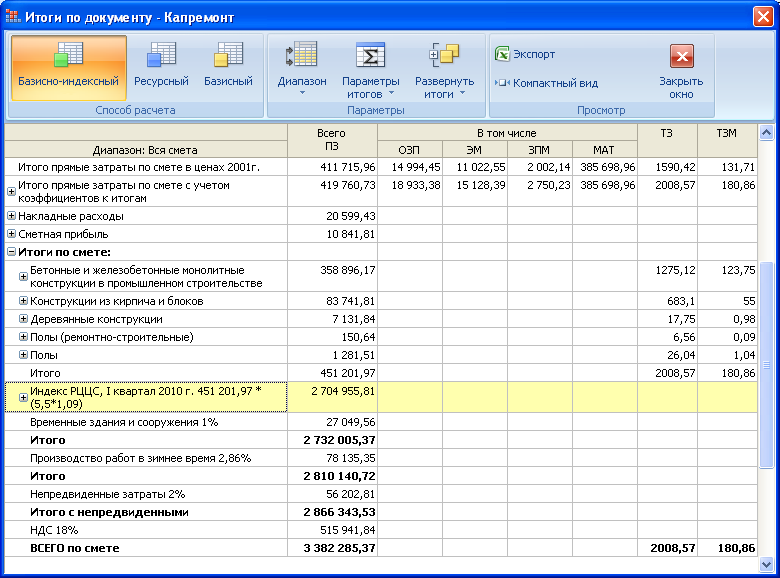Click the ТЗ column header
Image resolution: width=780 pixels, height=578 pixels.
tap(667, 140)
